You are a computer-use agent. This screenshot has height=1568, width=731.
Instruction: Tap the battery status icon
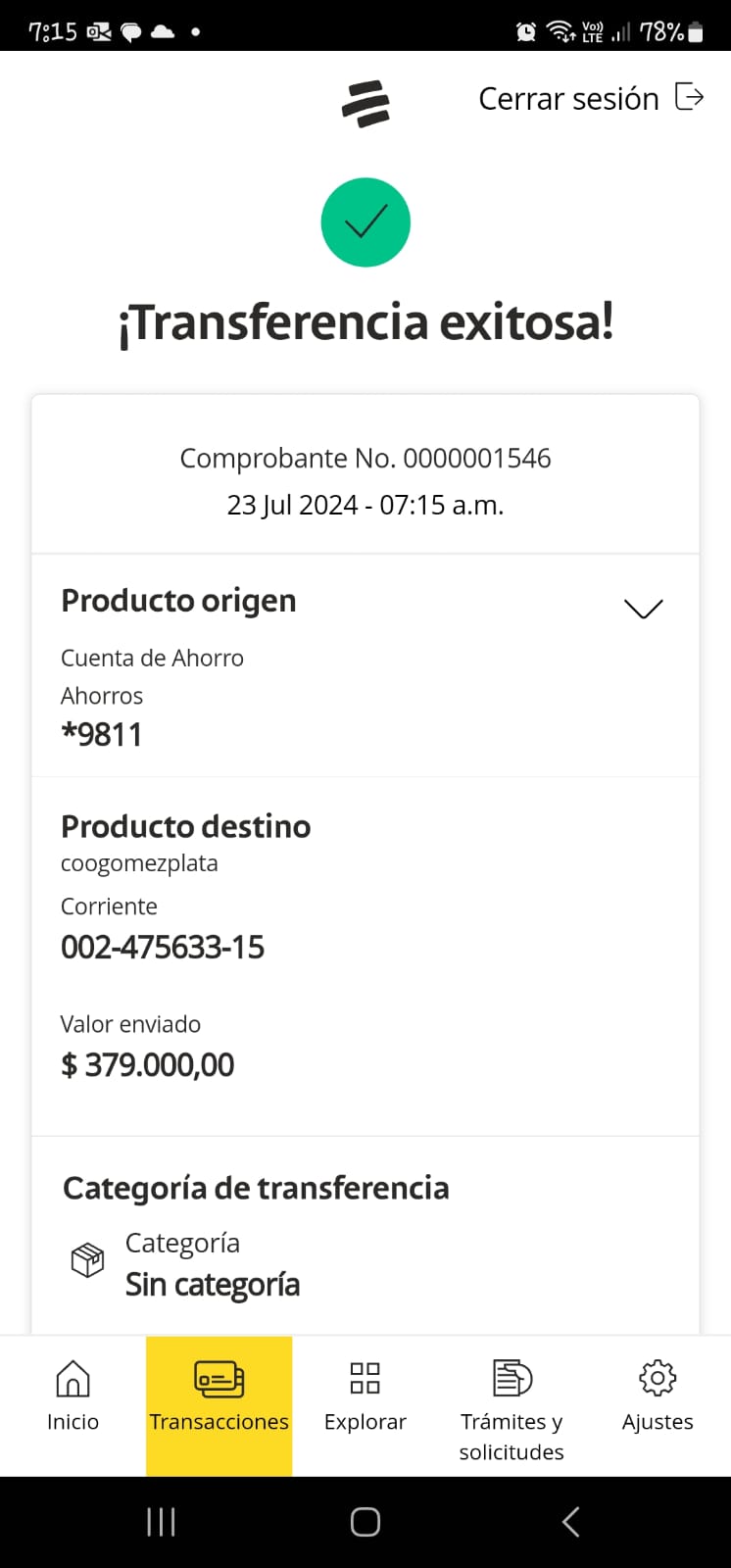click(696, 32)
